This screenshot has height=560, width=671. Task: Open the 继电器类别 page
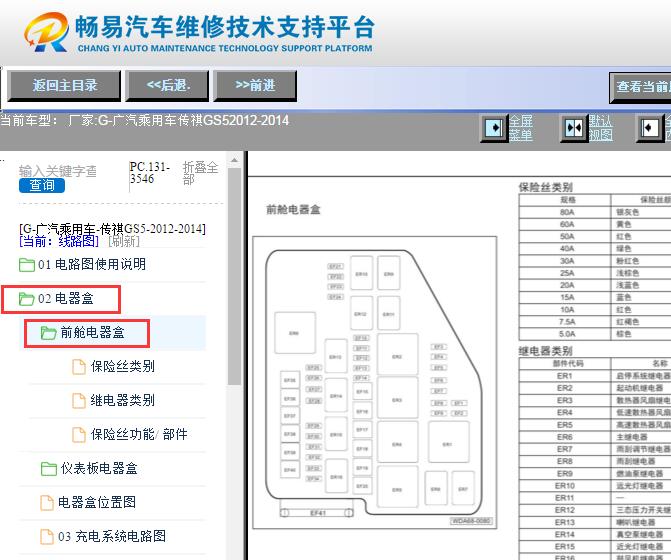tap(122, 401)
